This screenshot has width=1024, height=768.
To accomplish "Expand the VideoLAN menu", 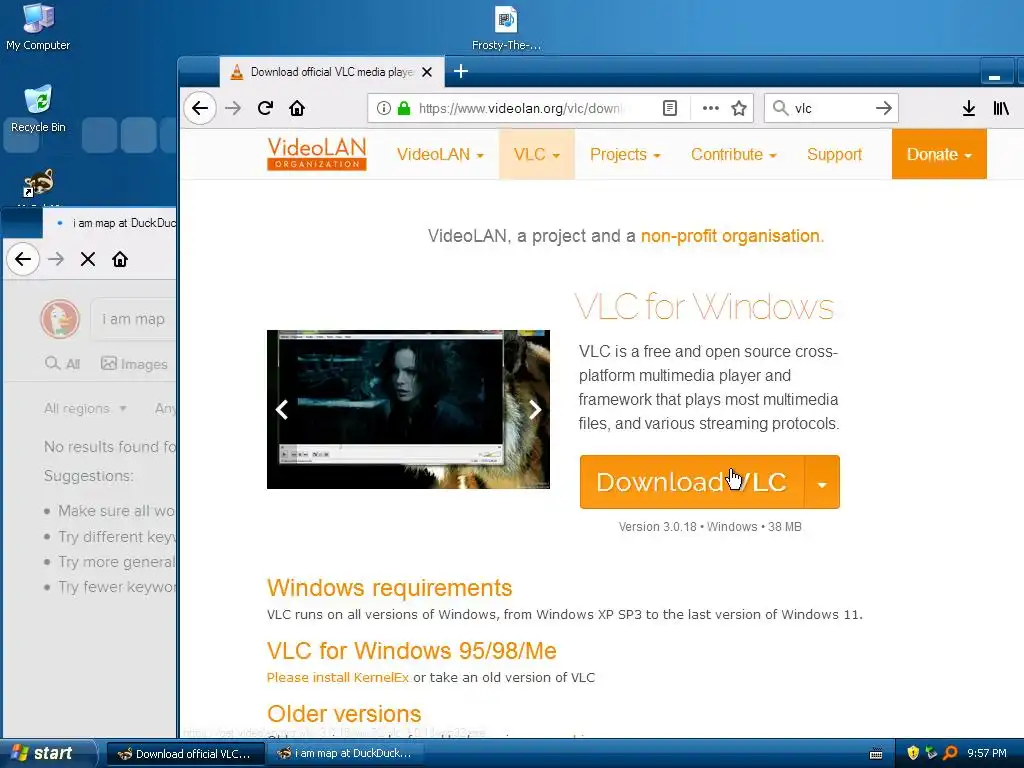I will [440, 154].
